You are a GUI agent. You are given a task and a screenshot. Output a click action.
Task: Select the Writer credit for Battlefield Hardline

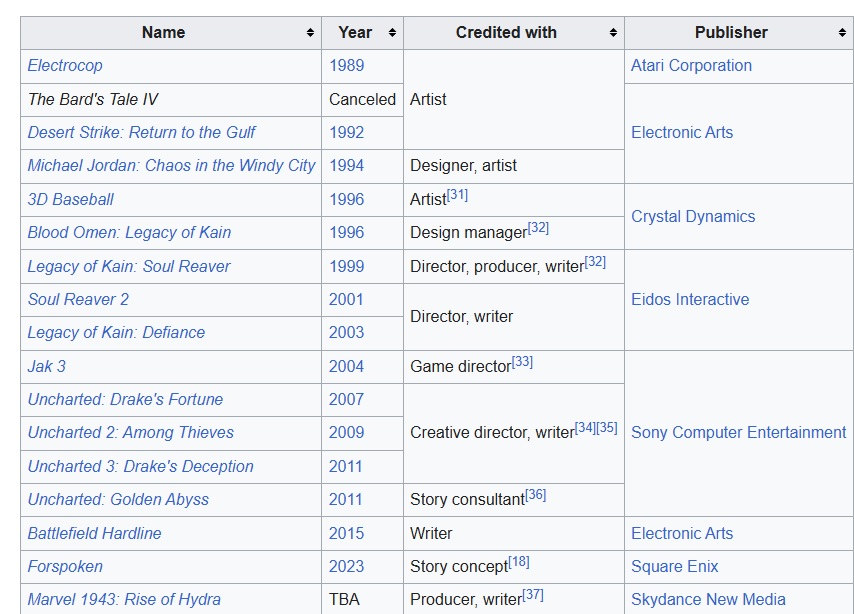[431, 533]
